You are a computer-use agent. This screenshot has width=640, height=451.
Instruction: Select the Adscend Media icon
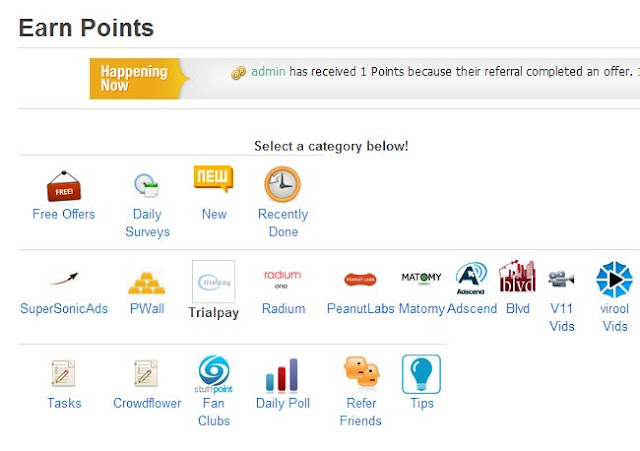[471, 280]
